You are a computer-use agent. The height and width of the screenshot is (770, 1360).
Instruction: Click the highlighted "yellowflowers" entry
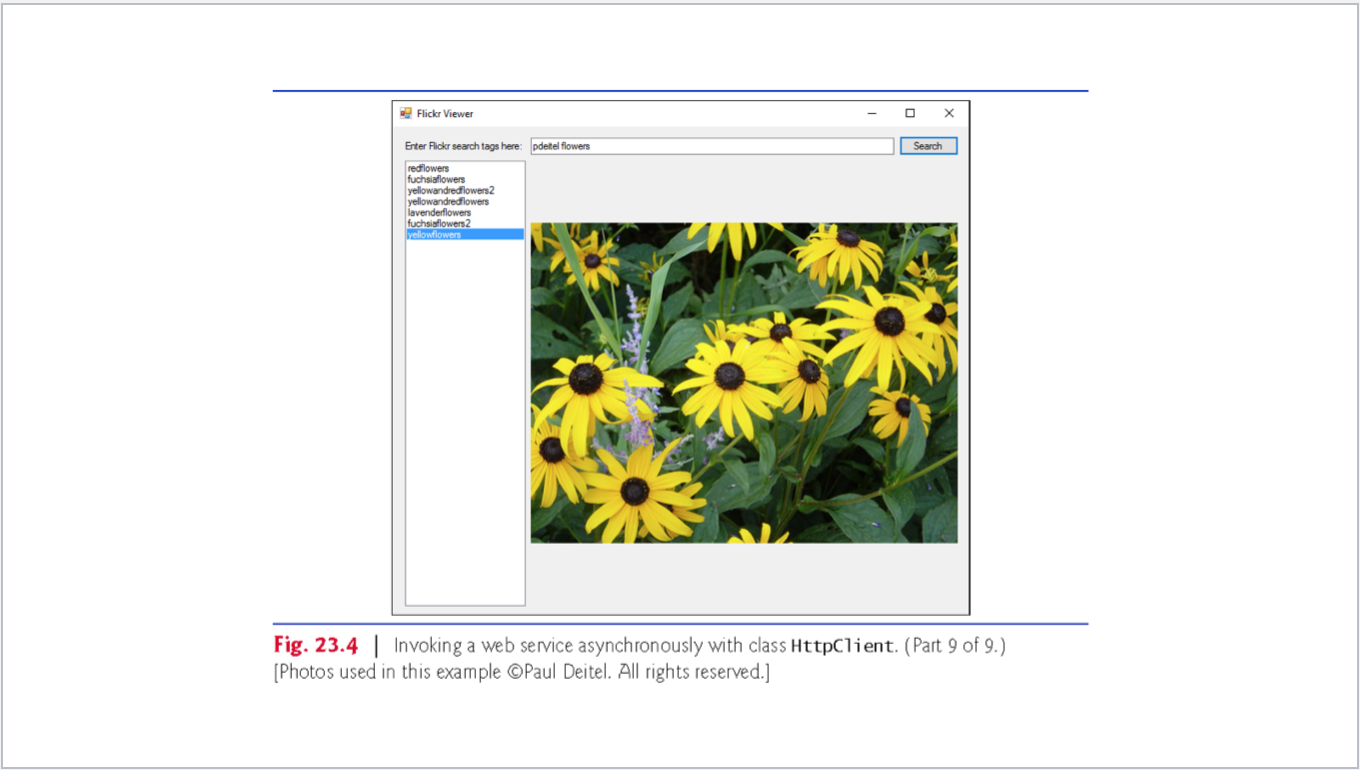432,234
